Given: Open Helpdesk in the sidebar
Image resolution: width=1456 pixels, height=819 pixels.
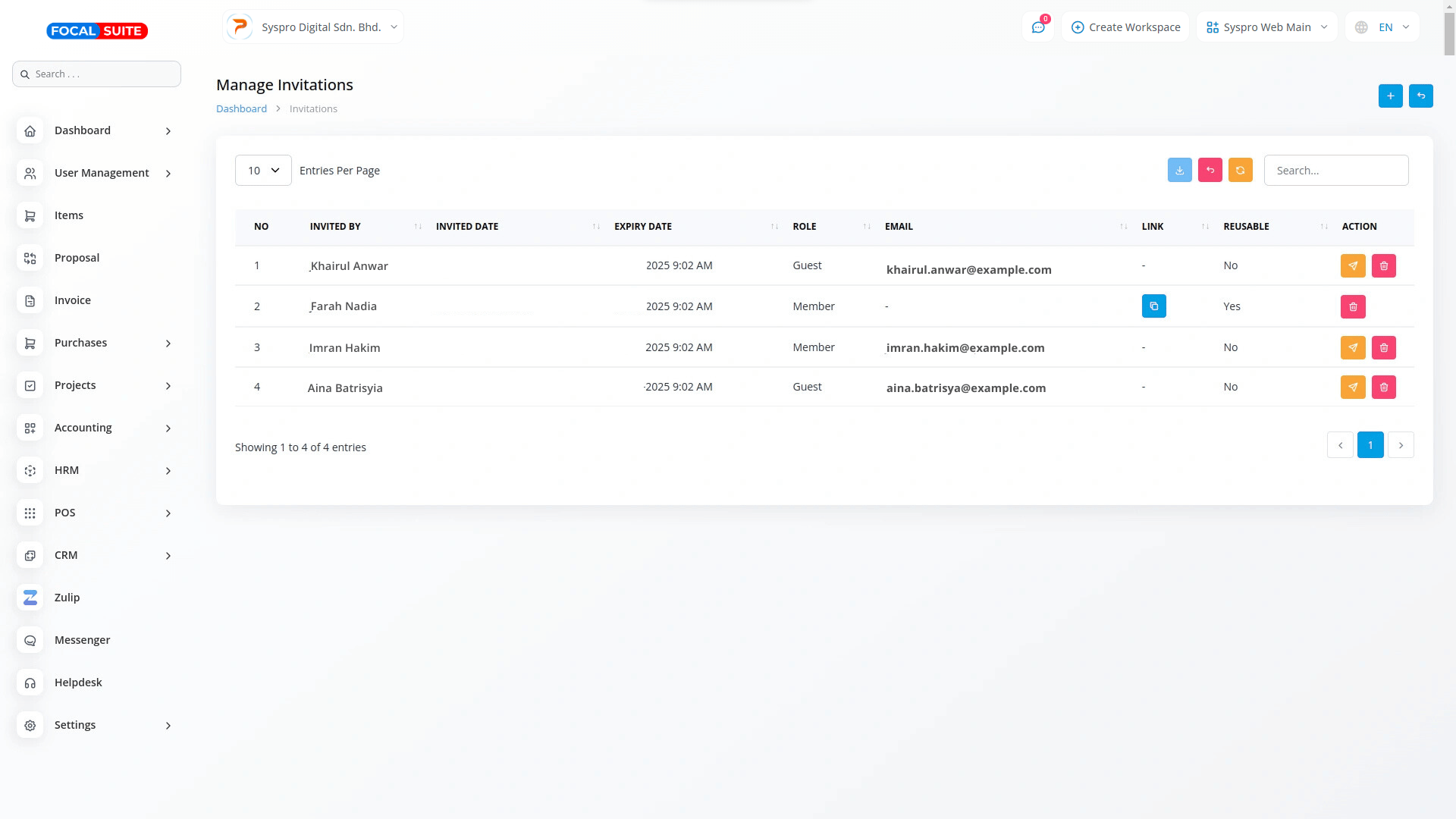Looking at the screenshot, I should (x=78, y=682).
